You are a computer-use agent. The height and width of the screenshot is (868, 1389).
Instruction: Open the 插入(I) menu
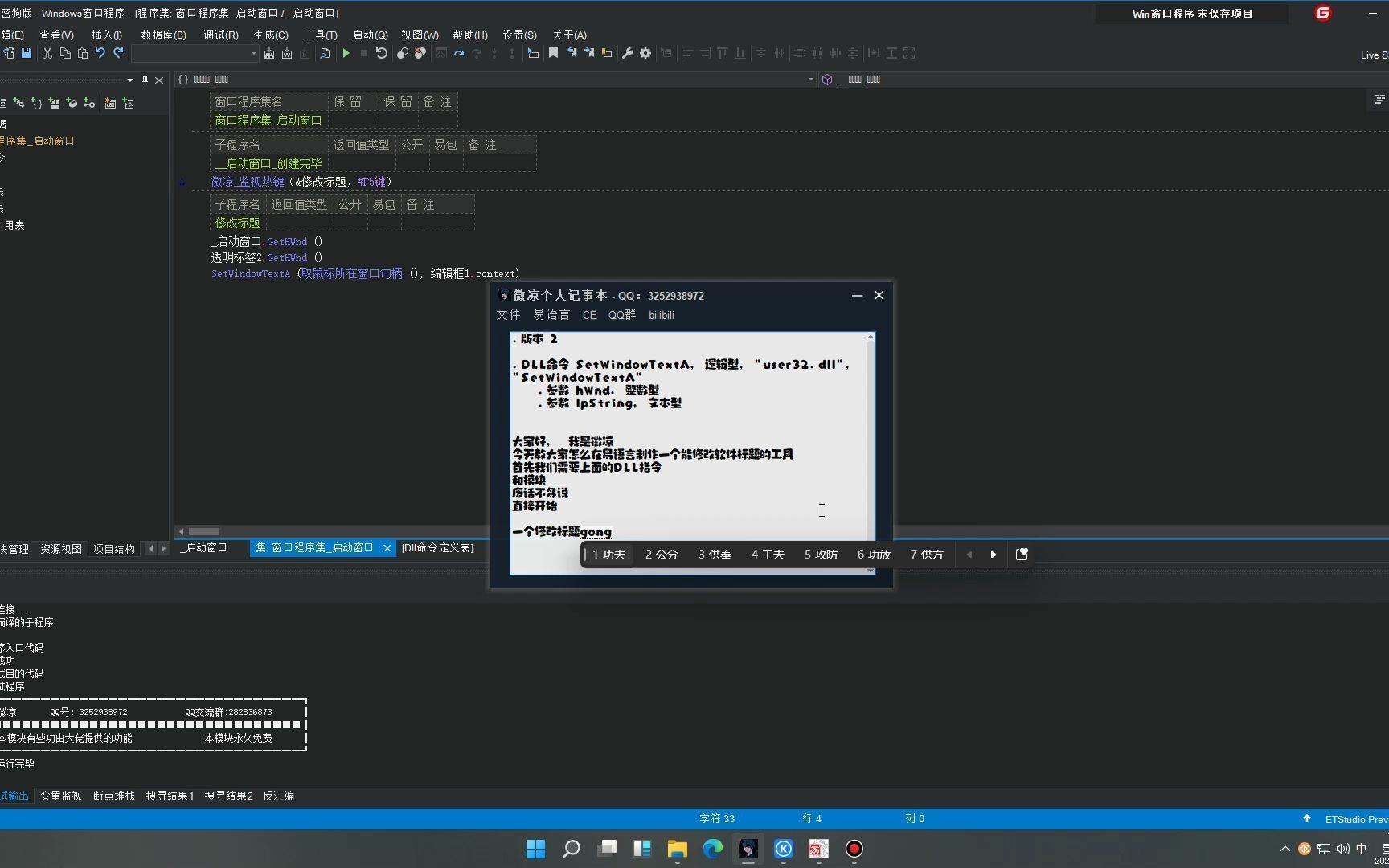(107, 35)
